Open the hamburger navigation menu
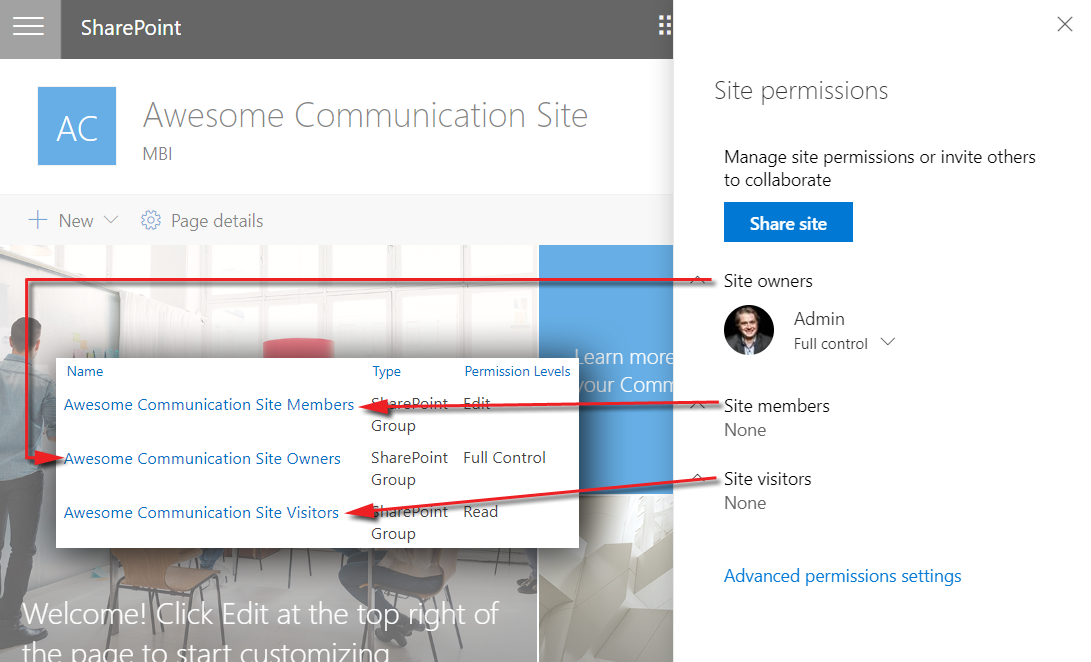Screen dimensions: 1091x662 click(x=28, y=27)
